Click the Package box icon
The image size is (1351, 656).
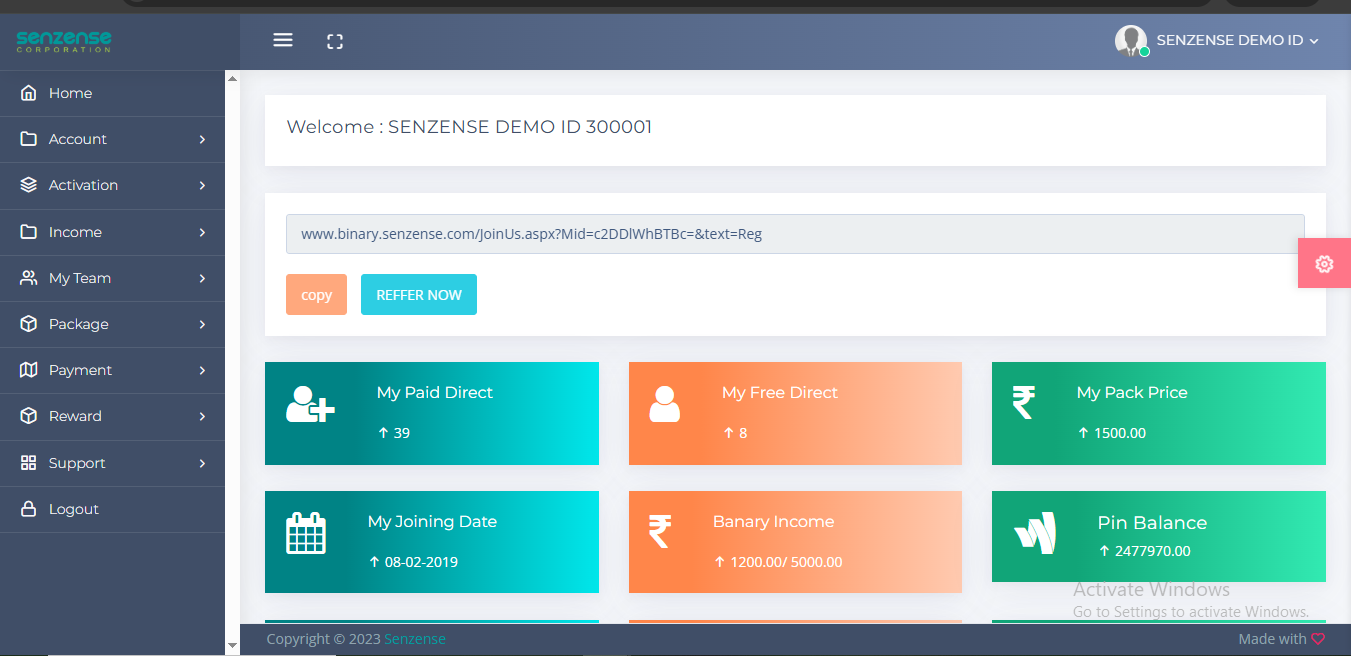click(x=29, y=324)
